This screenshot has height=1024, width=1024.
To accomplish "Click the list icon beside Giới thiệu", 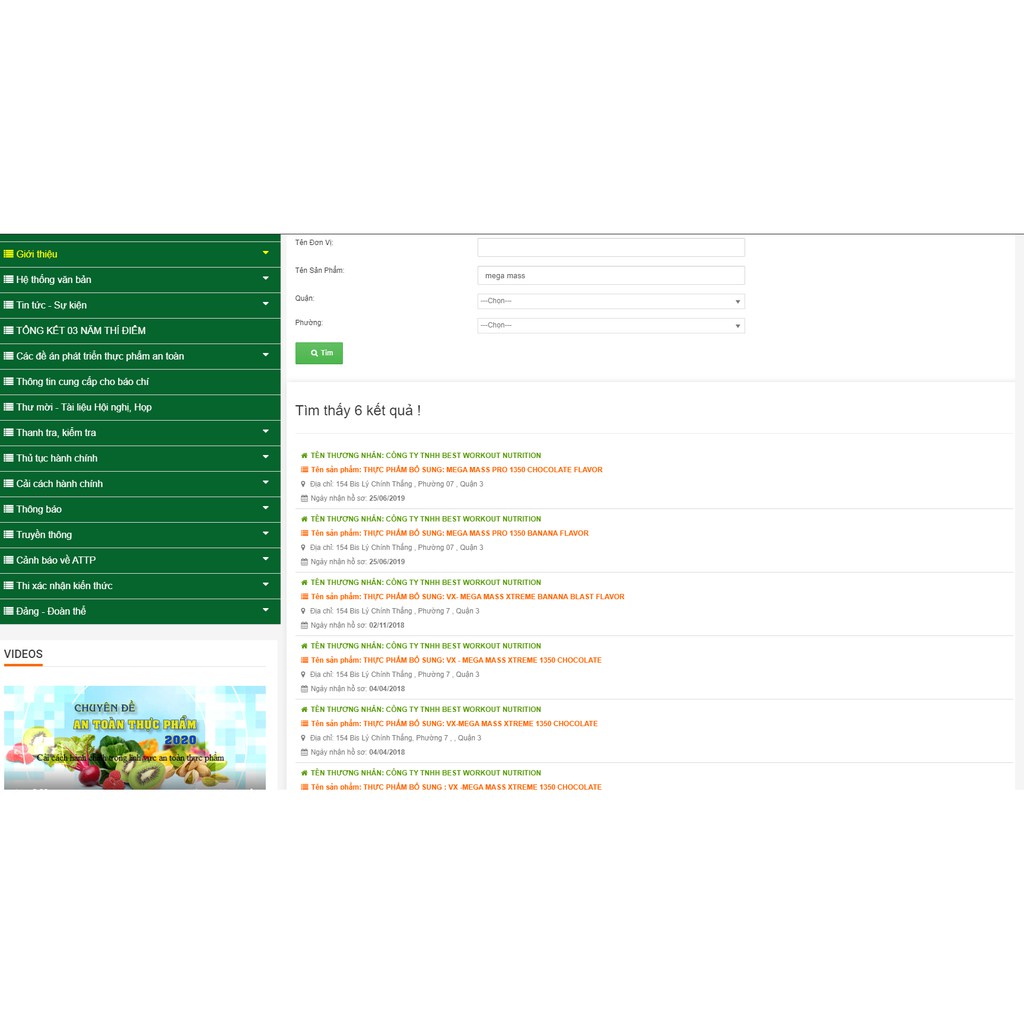I will click(x=9, y=254).
